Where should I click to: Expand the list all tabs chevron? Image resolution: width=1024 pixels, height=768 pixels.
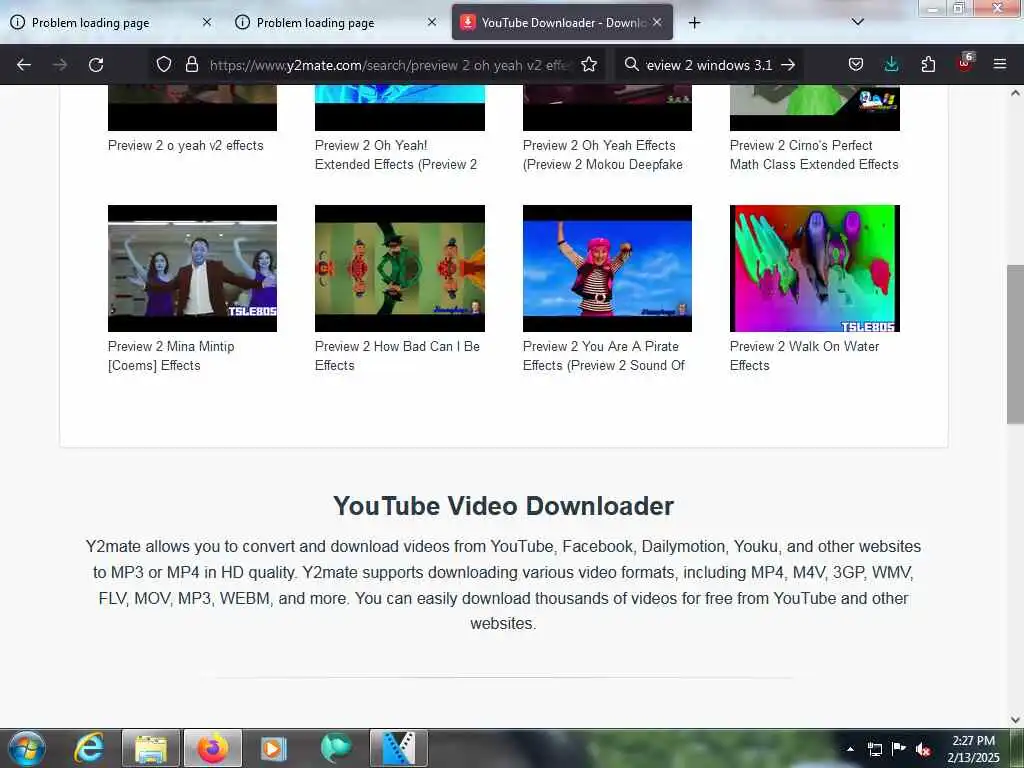[x=857, y=22]
